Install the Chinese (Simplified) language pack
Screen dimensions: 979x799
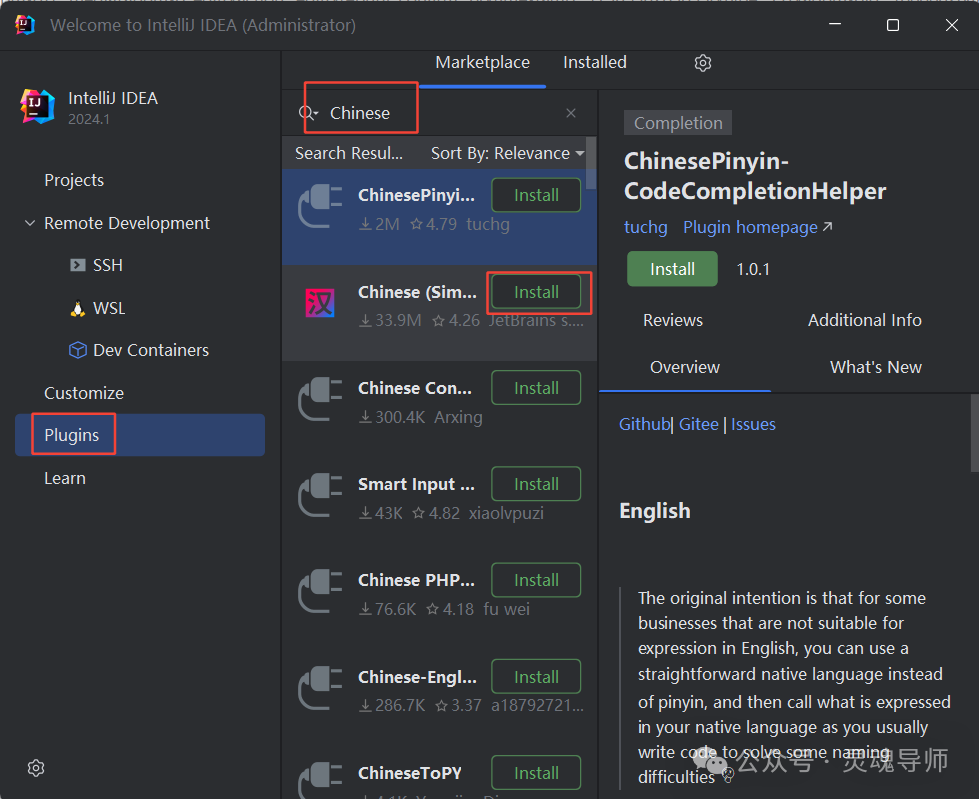coord(536,292)
